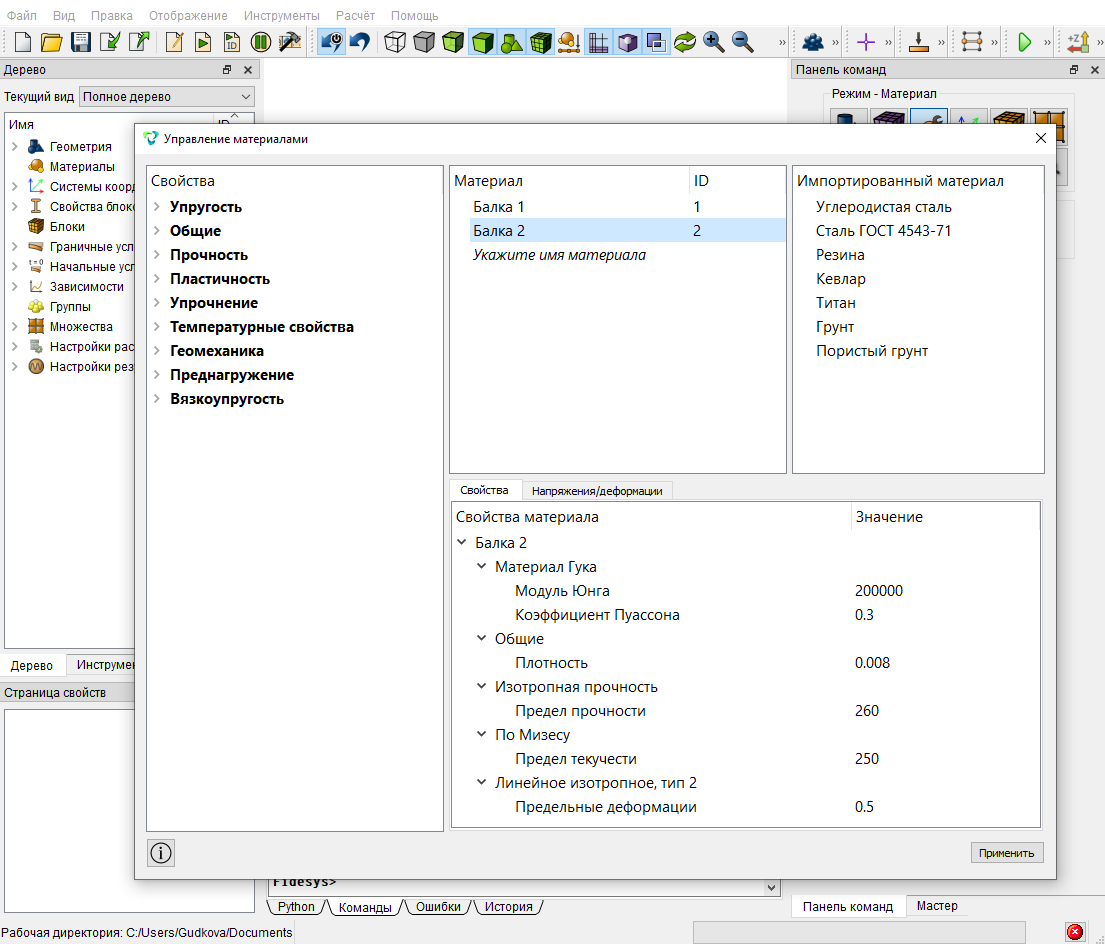The height and width of the screenshot is (944, 1105).
Task: Expand the Пластичность property group
Action: [x=157, y=279]
